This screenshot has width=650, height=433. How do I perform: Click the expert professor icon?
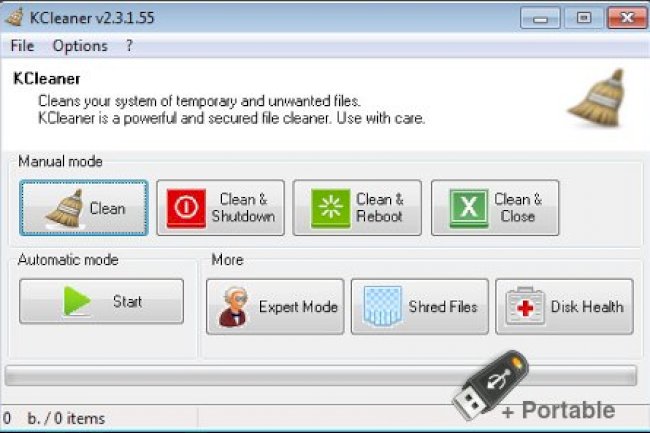coord(233,306)
